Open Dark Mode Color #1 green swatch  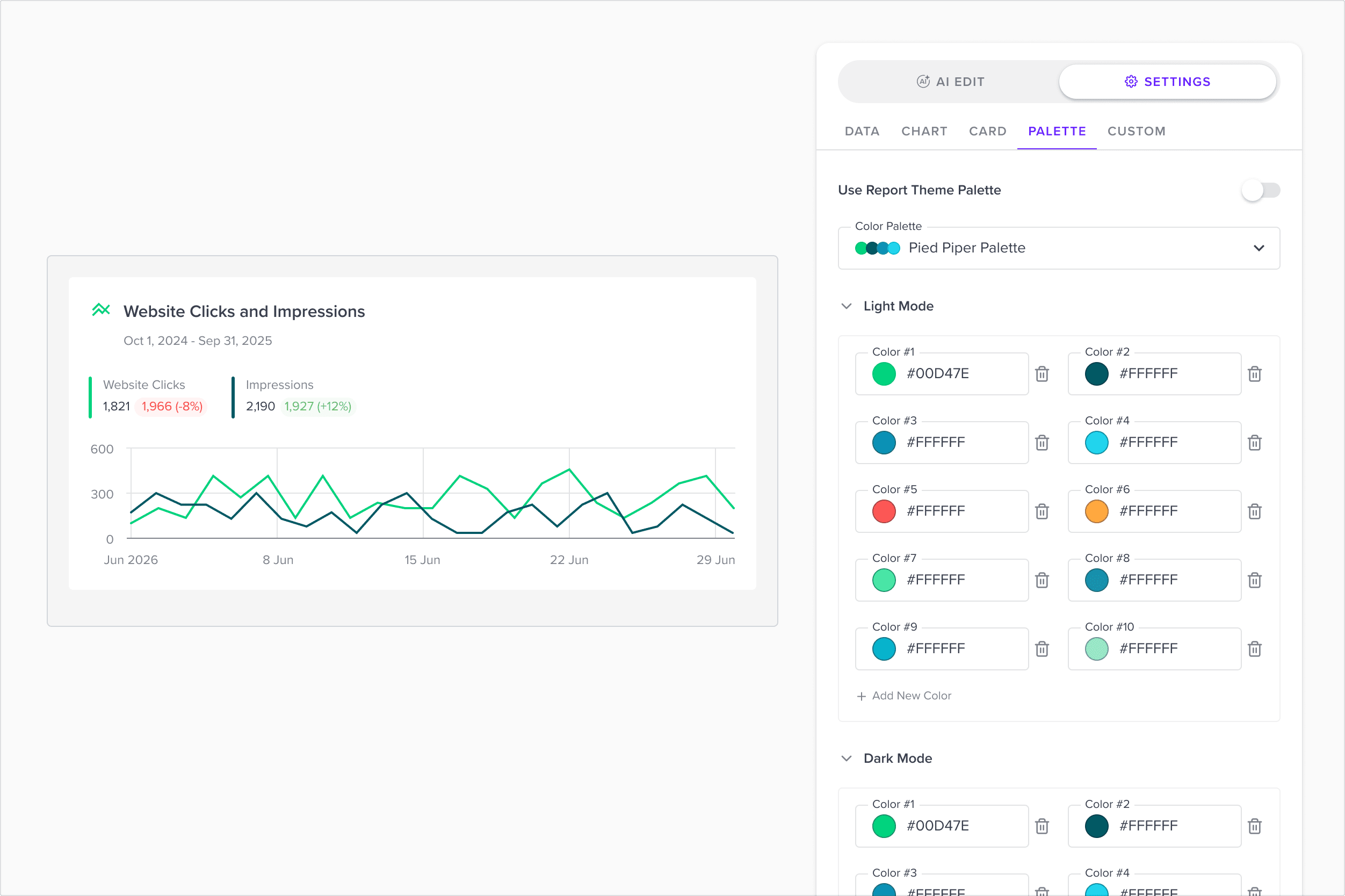[x=884, y=826]
